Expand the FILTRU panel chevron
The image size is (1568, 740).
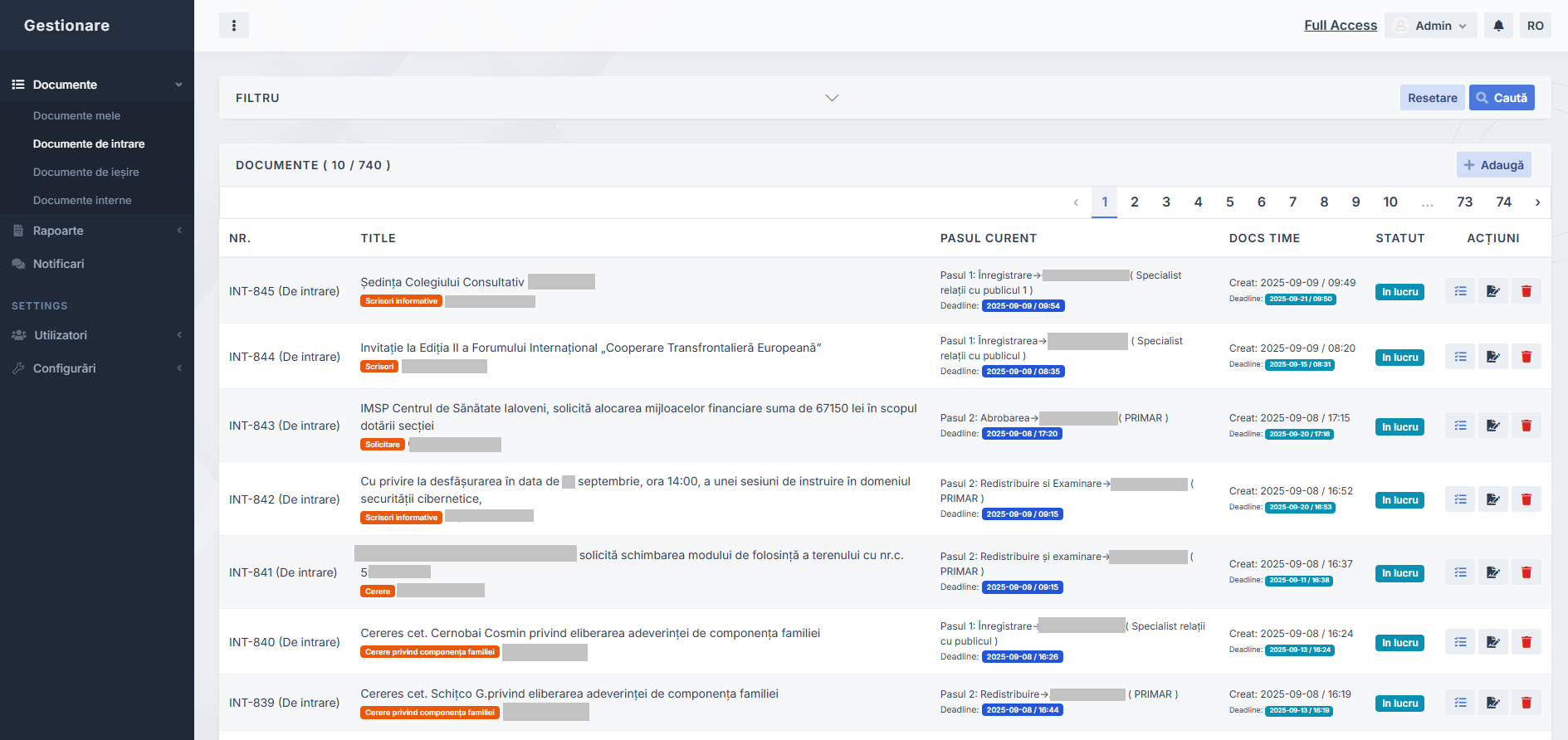tap(832, 98)
